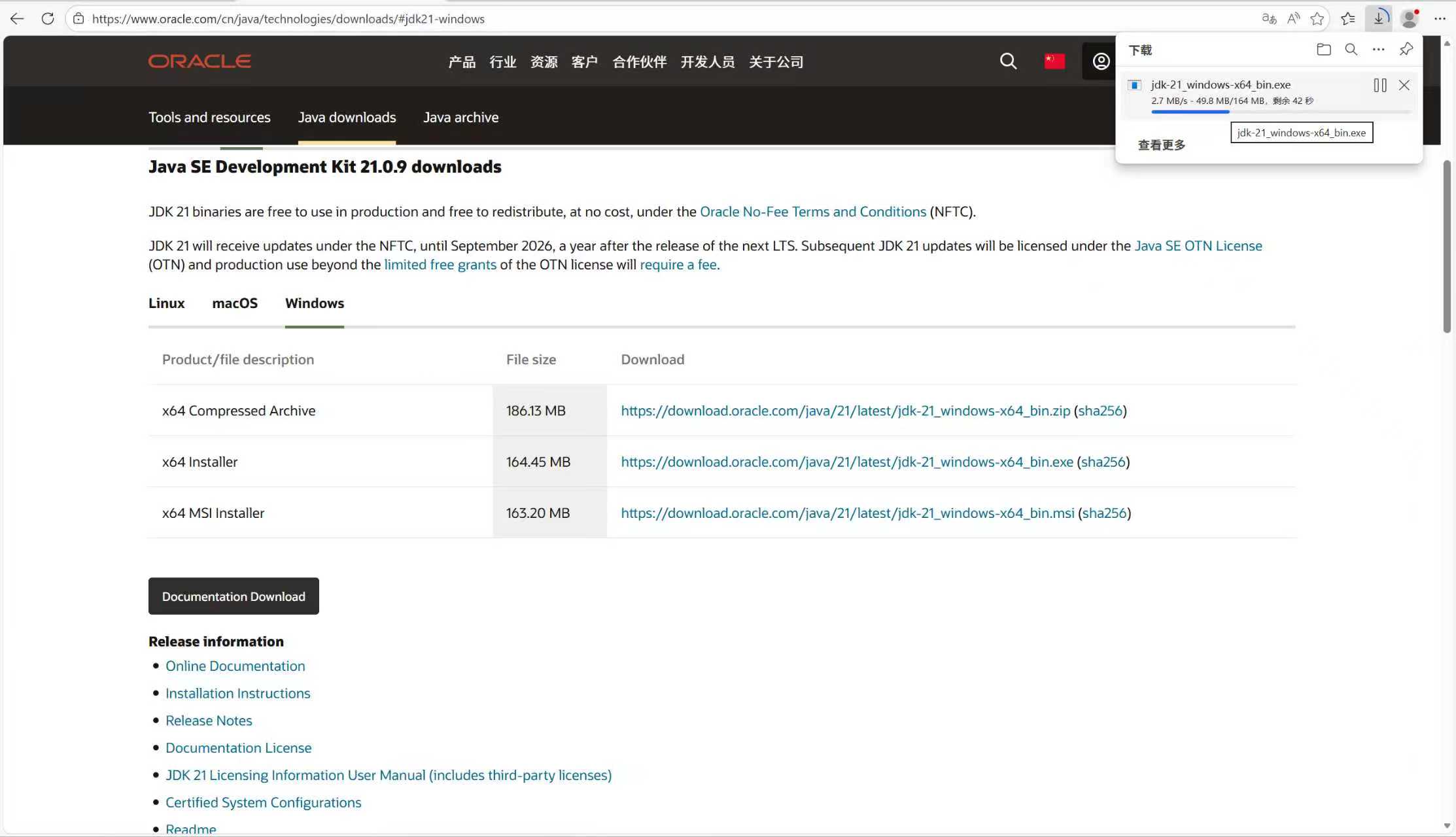Open downloads folder from the panel

click(x=1323, y=50)
